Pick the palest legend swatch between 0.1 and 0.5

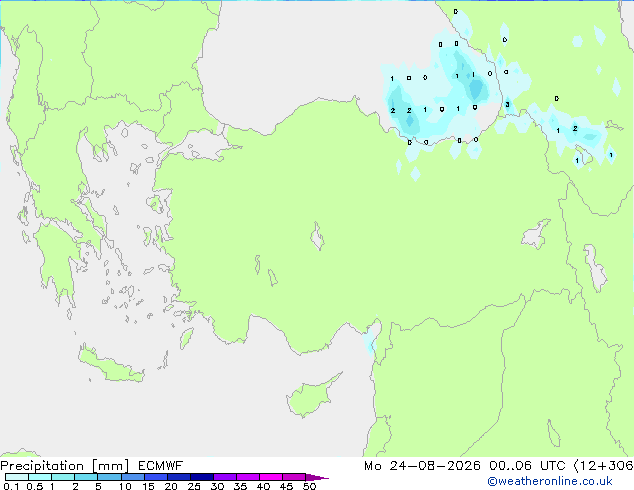point(17,477)
